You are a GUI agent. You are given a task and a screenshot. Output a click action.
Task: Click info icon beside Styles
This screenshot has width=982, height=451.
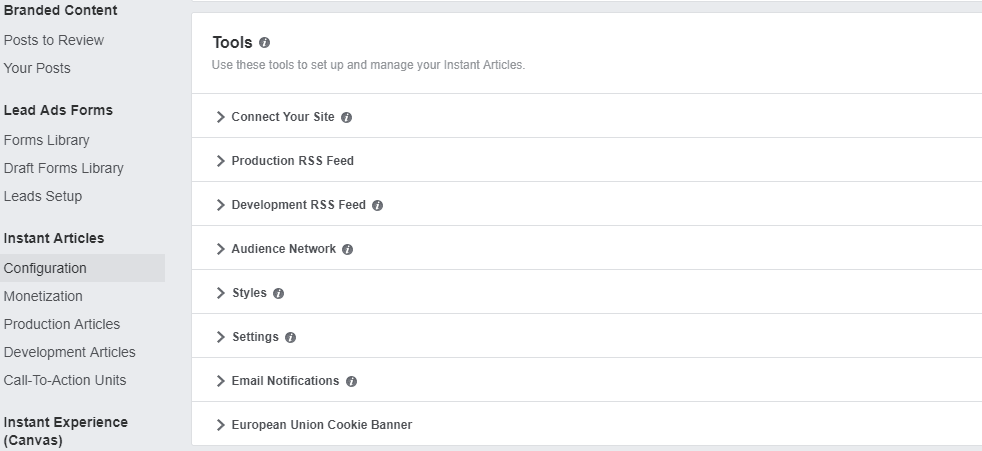click(x=278, y=293)
